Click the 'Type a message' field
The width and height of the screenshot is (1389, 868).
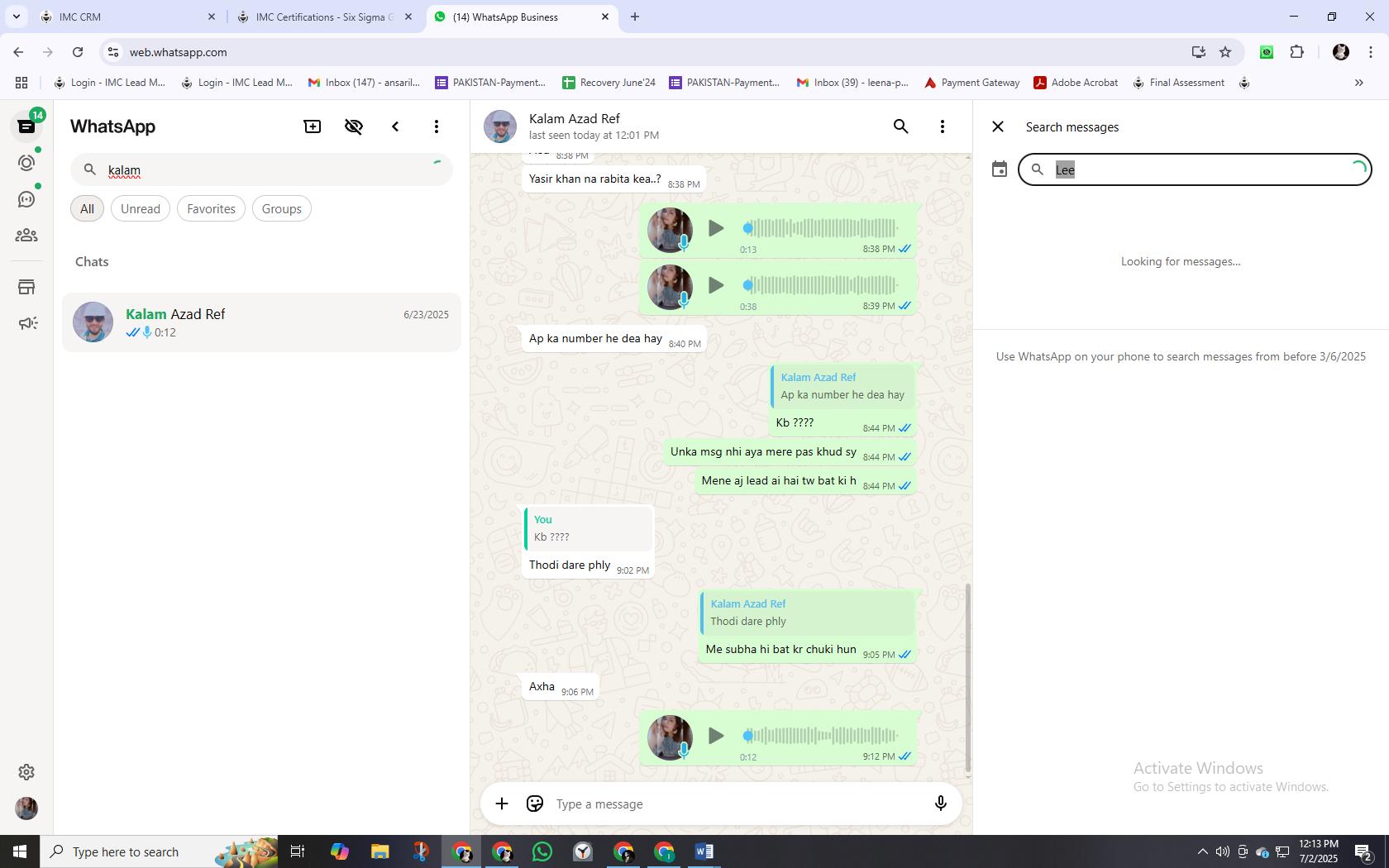(736, 804)
